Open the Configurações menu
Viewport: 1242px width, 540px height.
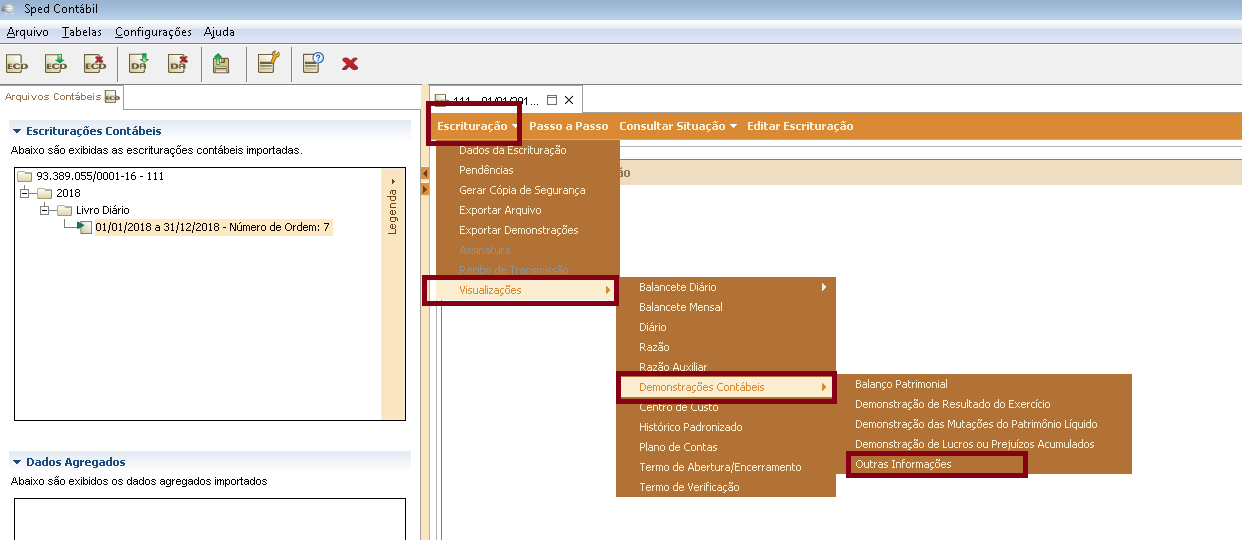point(153,32)
